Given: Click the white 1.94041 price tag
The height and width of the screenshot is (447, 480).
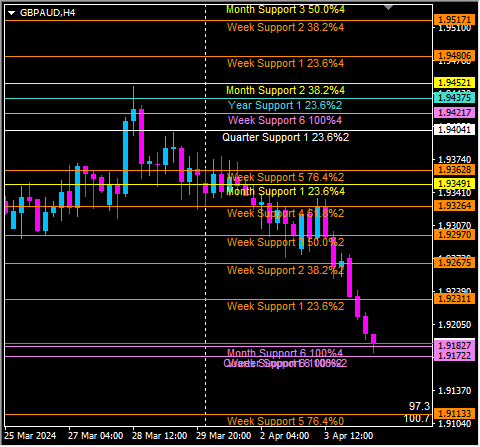Looking at the screenshot, I should [x=454, y=130].
